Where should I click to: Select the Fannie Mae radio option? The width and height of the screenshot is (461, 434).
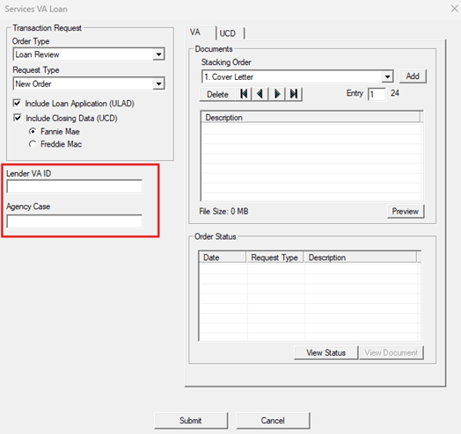pos(32,131)
